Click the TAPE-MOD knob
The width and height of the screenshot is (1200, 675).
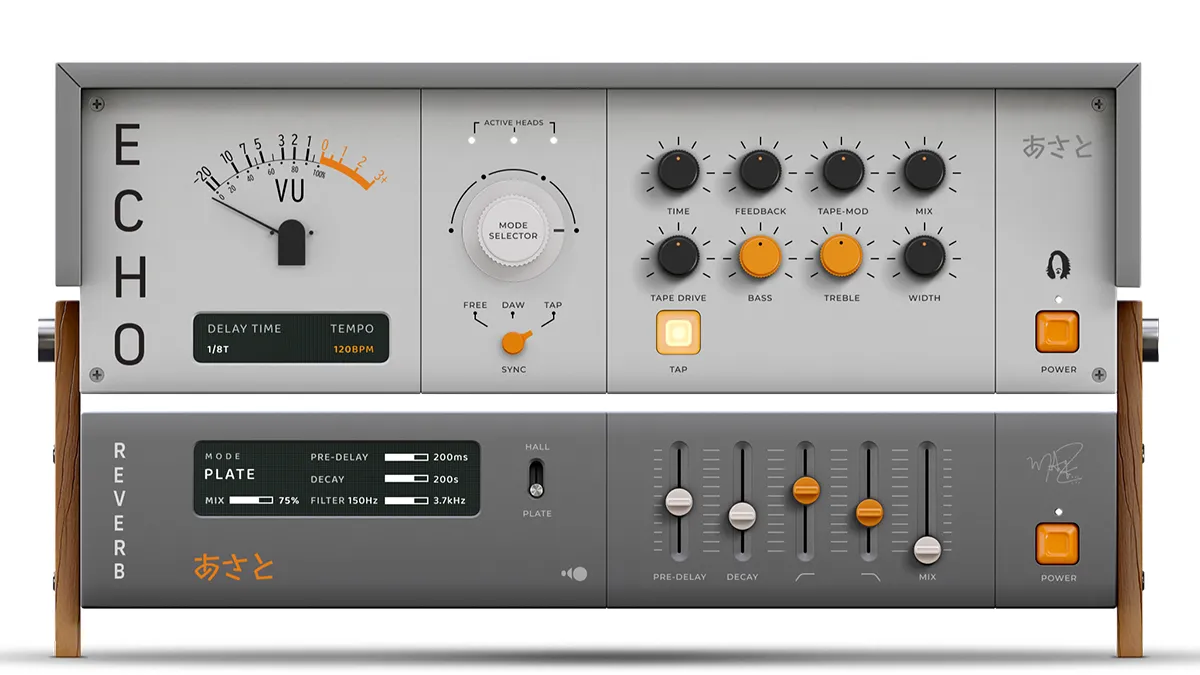843,171
